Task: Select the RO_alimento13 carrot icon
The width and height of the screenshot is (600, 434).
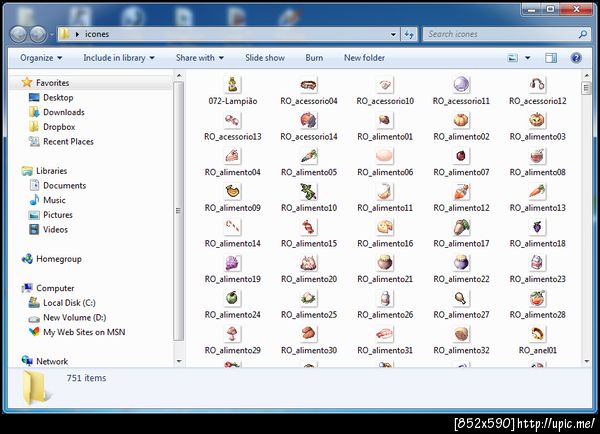Action: [537, 191]
